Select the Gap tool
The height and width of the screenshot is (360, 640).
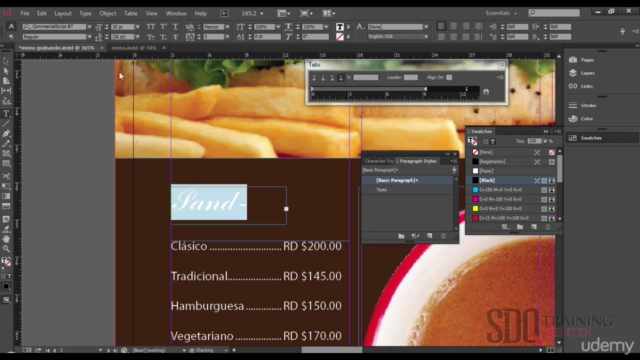pyautogui.click(x=6, y=91)
